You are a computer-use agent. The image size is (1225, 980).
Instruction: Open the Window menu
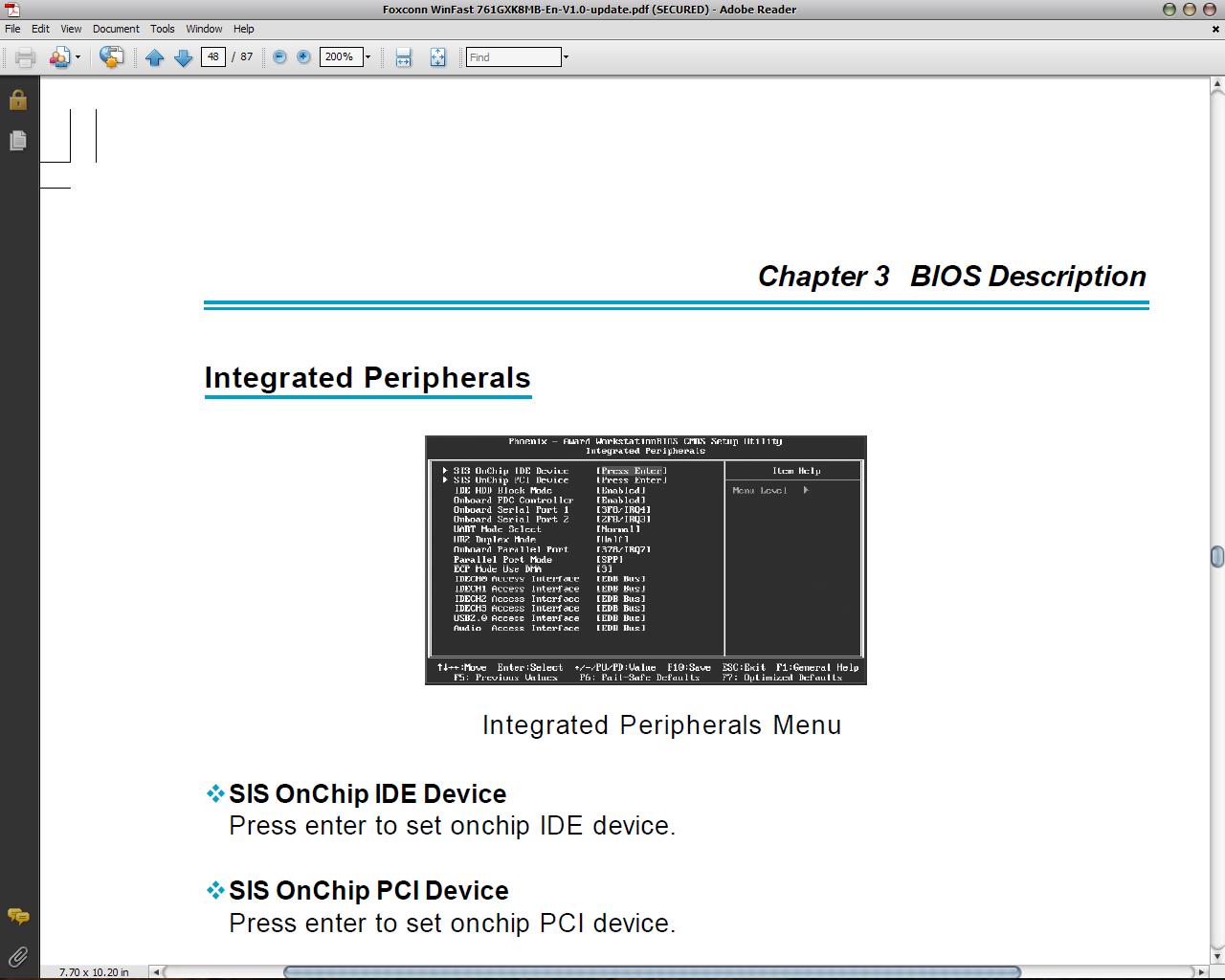coord(204,29)
